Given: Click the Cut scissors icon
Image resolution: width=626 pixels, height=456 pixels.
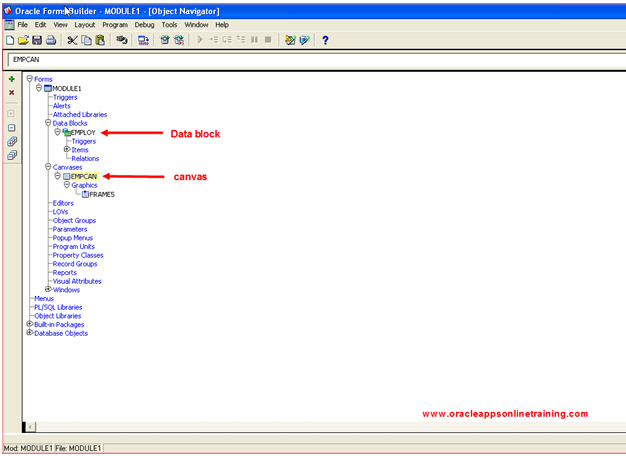Looking at the screenshot, I should pos(72,40).
